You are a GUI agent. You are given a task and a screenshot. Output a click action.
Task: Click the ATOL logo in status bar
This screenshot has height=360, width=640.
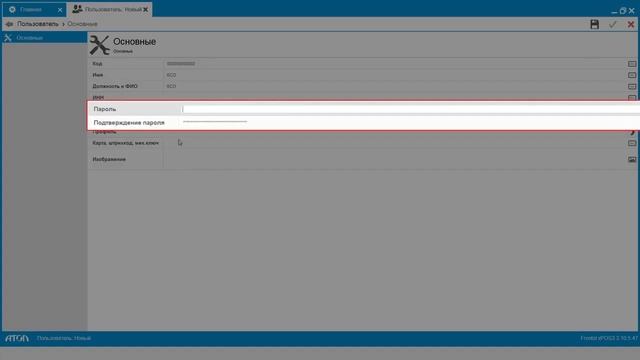(x=17, y=338)
